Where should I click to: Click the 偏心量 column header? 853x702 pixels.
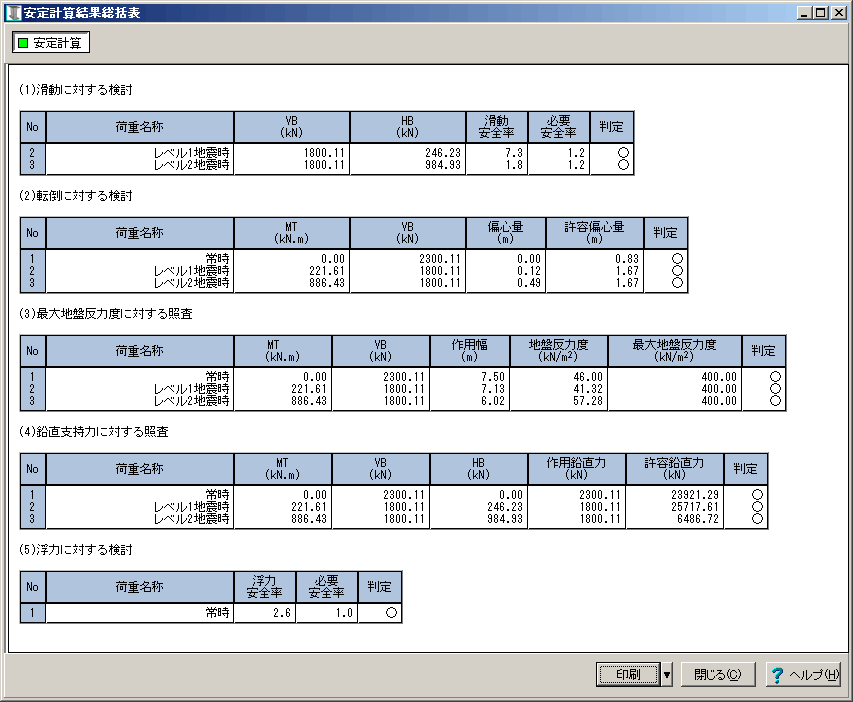[506, 233]
